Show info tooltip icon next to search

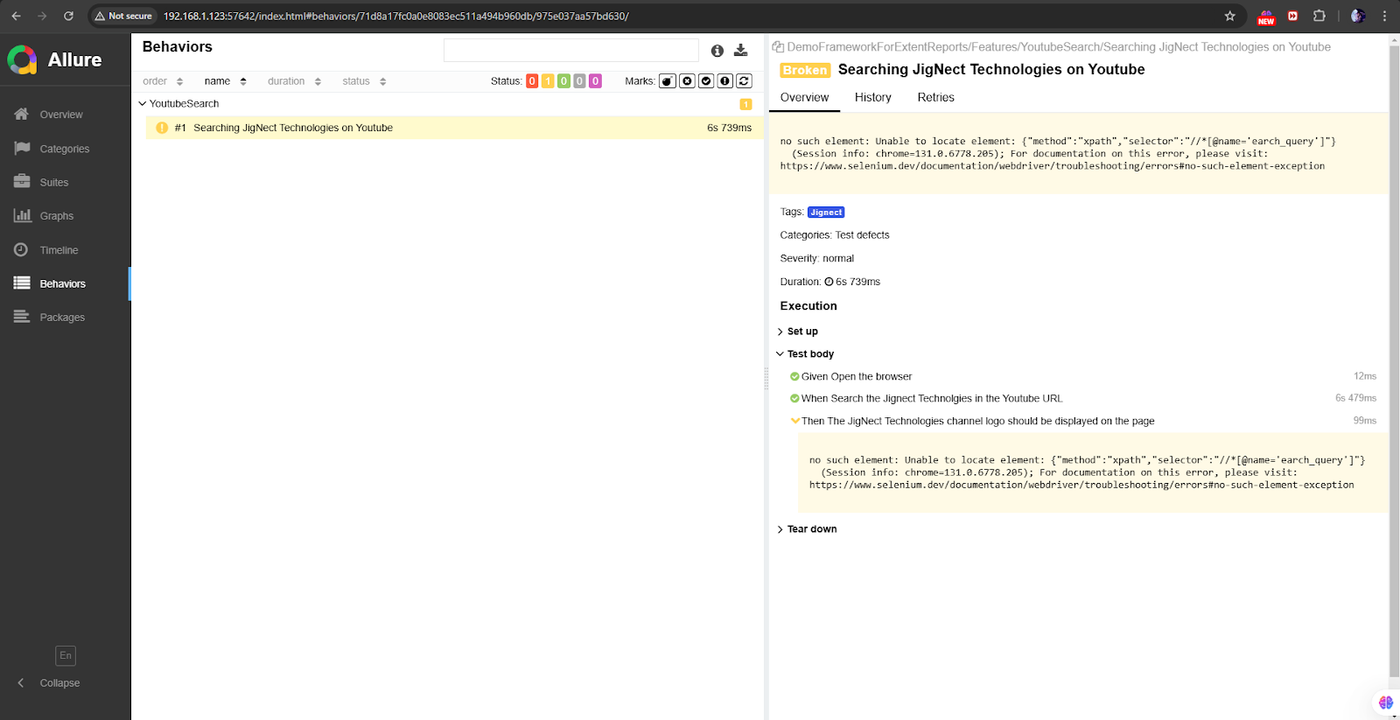(717, 51)
